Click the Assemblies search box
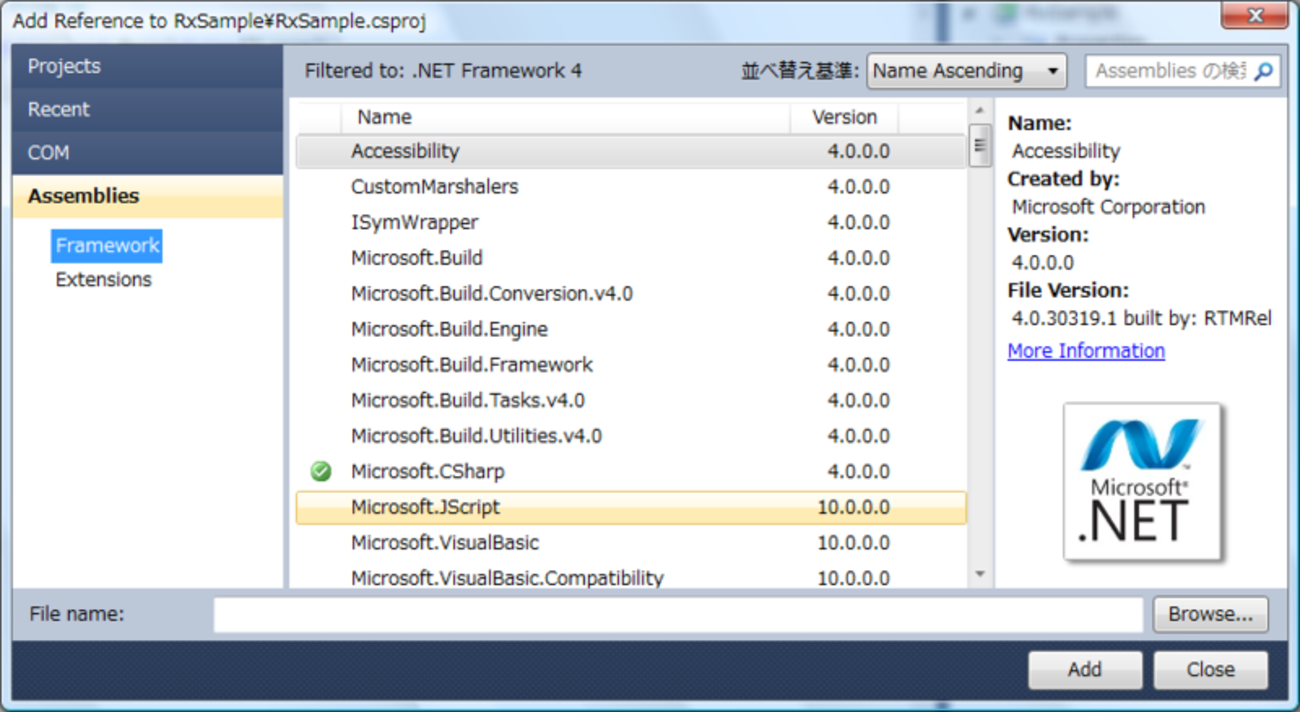 click(x=1182, y=71)
